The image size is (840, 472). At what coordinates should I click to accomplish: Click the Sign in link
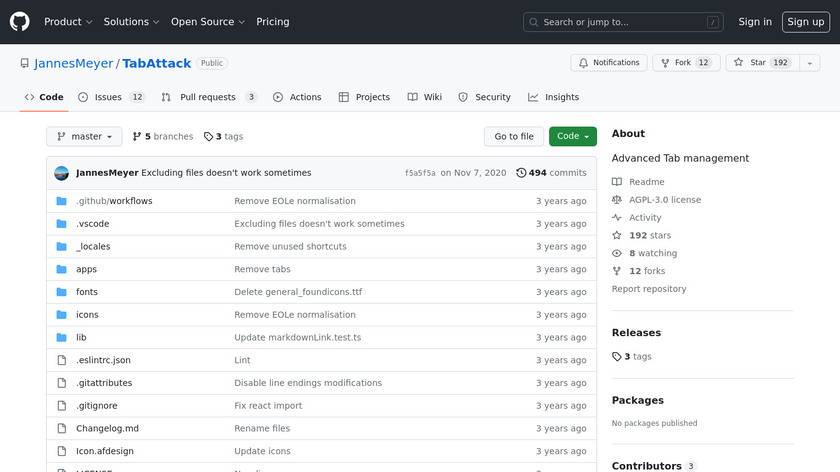point(755,22)
